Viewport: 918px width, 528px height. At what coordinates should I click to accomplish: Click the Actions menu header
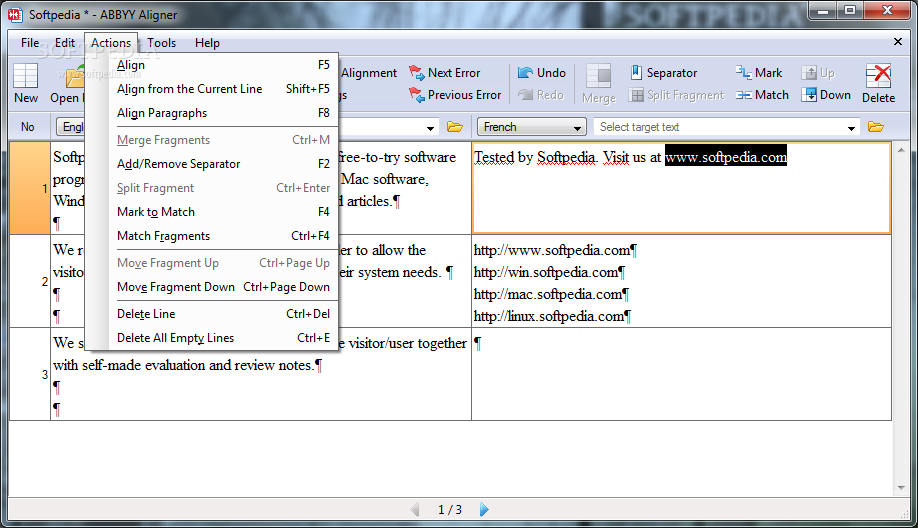click(111, 43)
